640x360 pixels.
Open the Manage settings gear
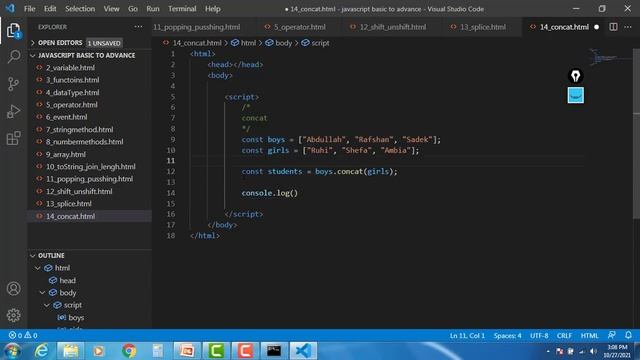(x=13, y=315)
